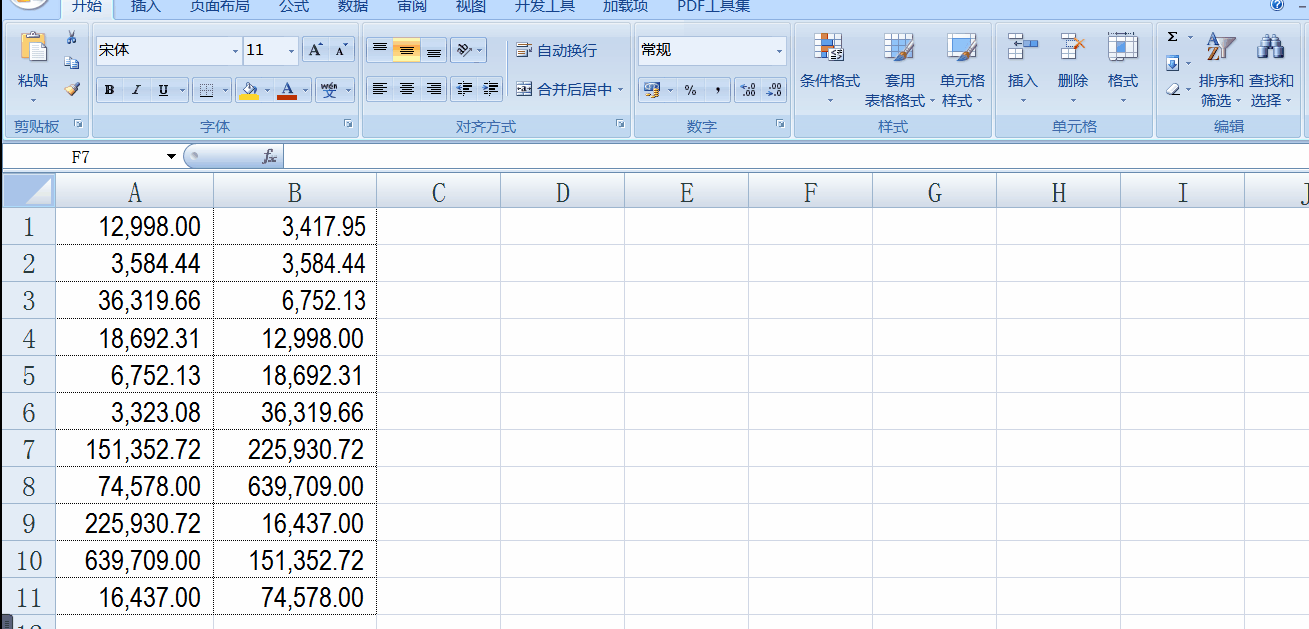Click the Increase Decimal icon
This screenshot has width=1309, height=629.
point(747,90)
